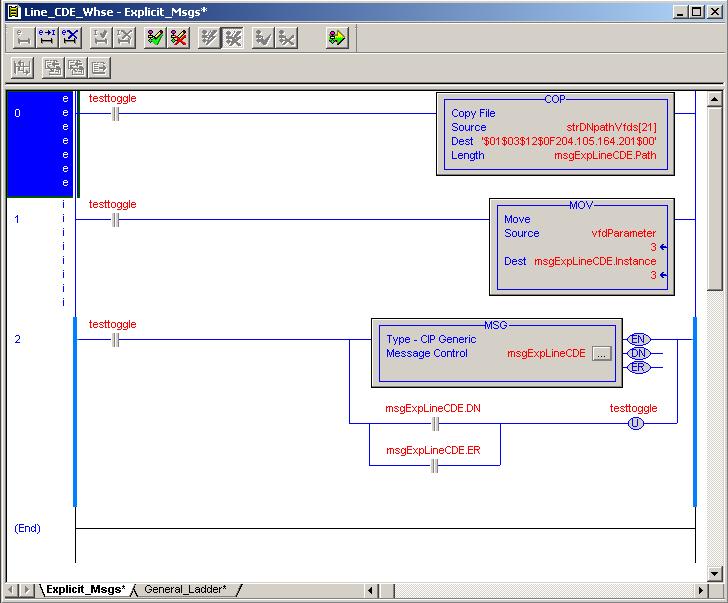This screenshot has height=603, width=728.
Task: Select the msgExpLineCDE.DN contact
Action: point(435,423)
